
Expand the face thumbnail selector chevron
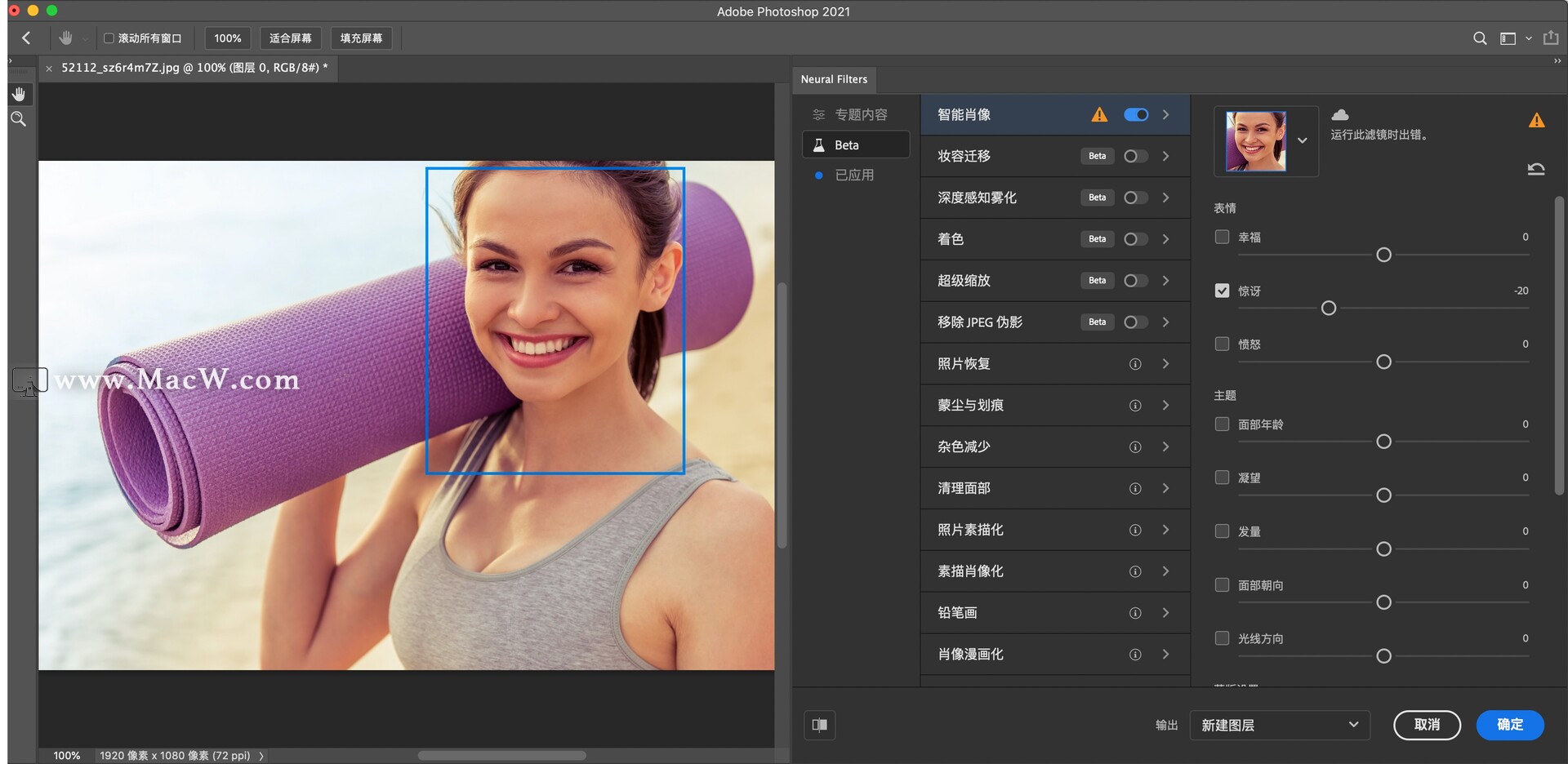(x=1303, y=140)
